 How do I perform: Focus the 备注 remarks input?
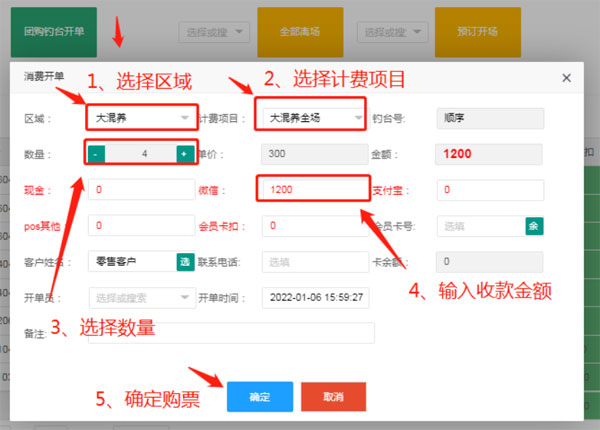[x=231, y=333]
